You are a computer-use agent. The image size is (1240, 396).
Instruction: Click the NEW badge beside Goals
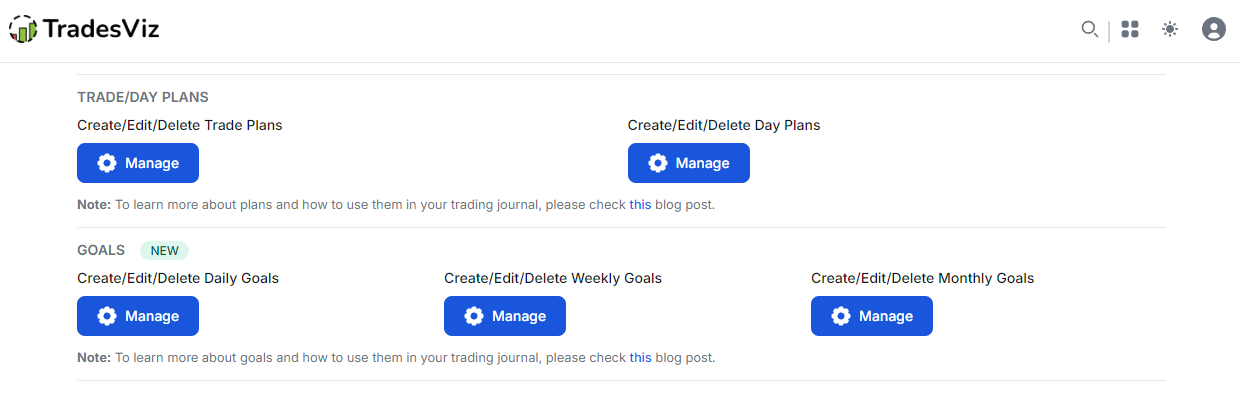pos(164,250)
